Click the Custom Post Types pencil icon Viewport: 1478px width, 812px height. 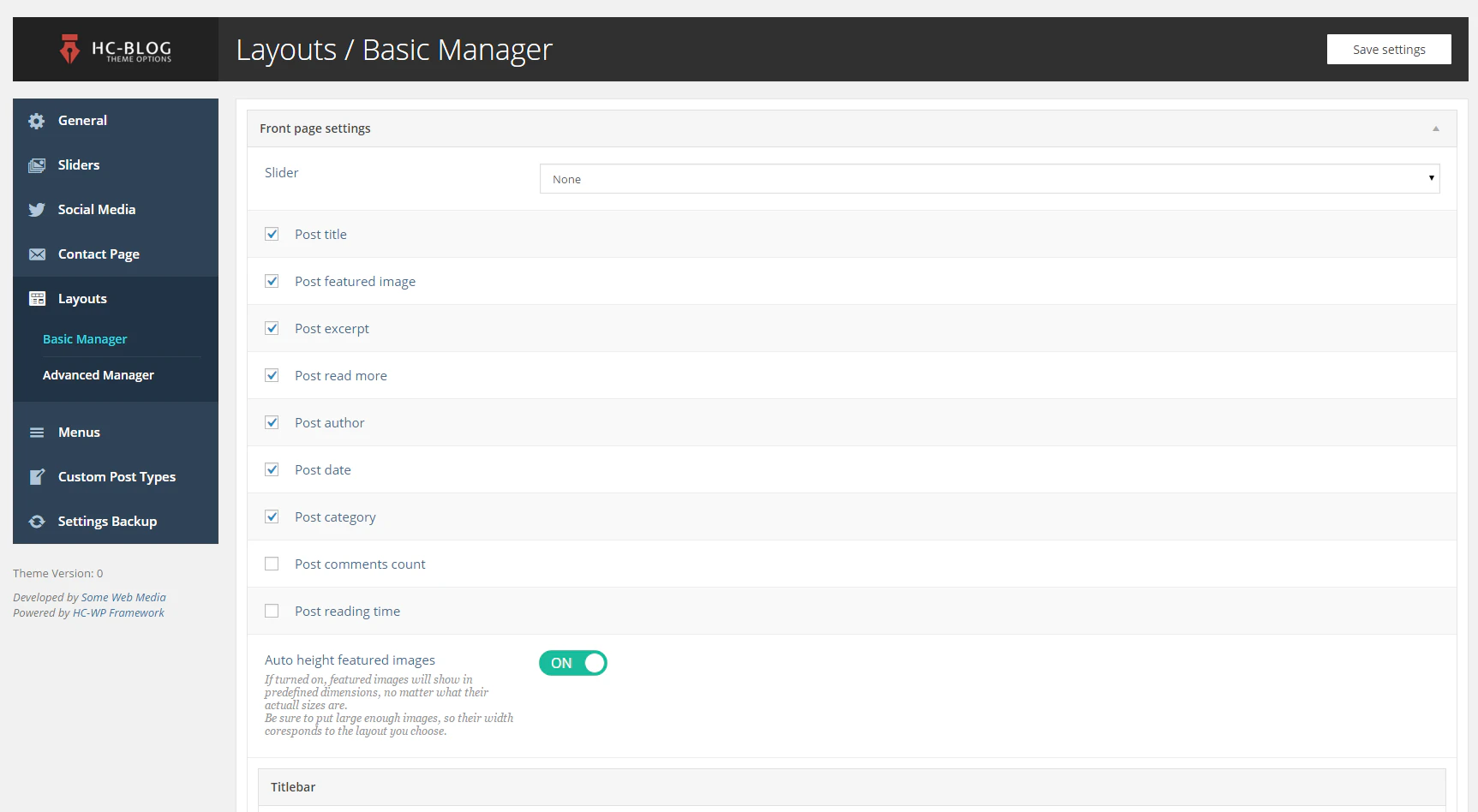[37, 477]
